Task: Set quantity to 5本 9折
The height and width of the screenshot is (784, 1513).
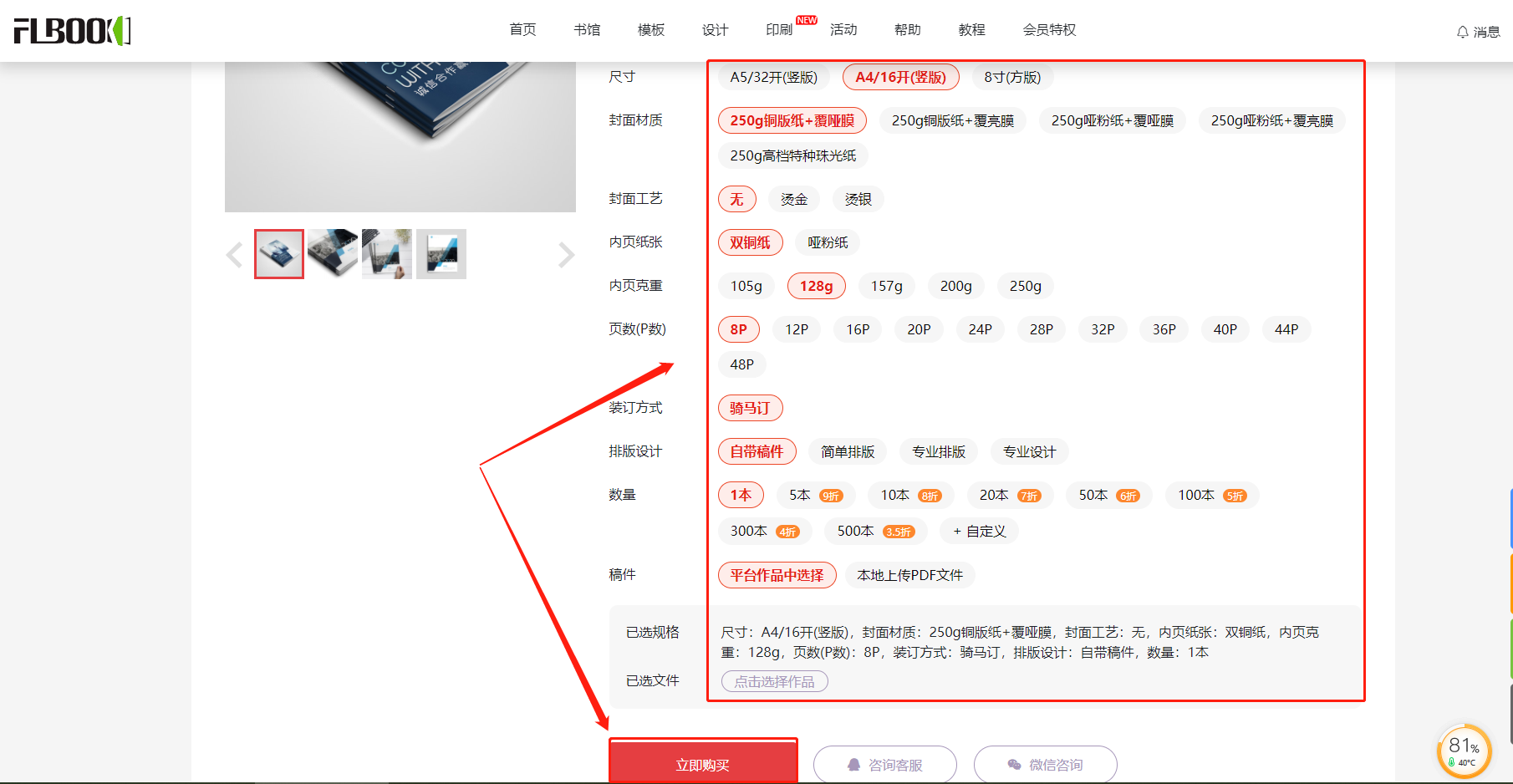Action: pos(816,495)
